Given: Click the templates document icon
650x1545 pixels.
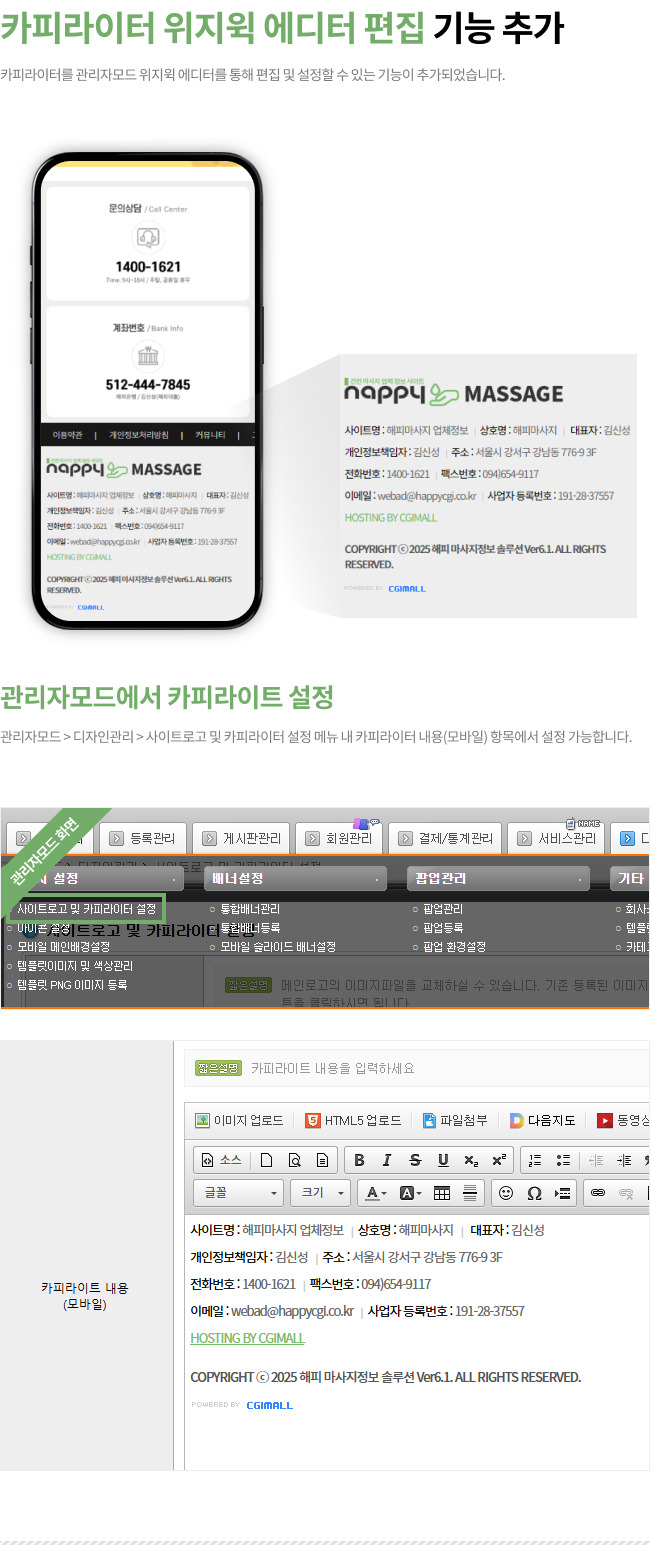Looking at the screenshot, I should [x=322, y=1160].
